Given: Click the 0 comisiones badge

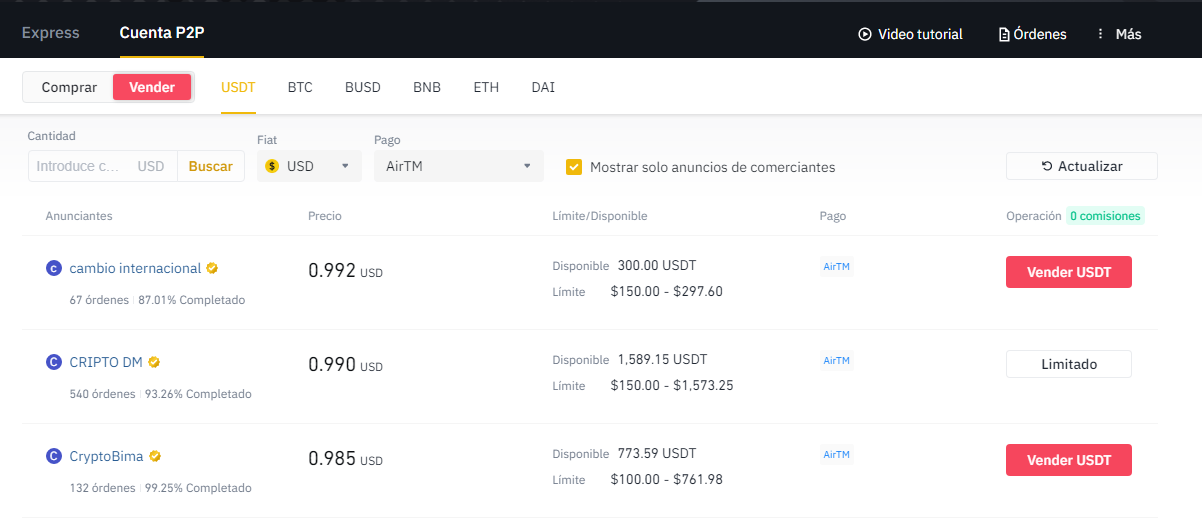Looking at the screenshot, I should 1105,215.
